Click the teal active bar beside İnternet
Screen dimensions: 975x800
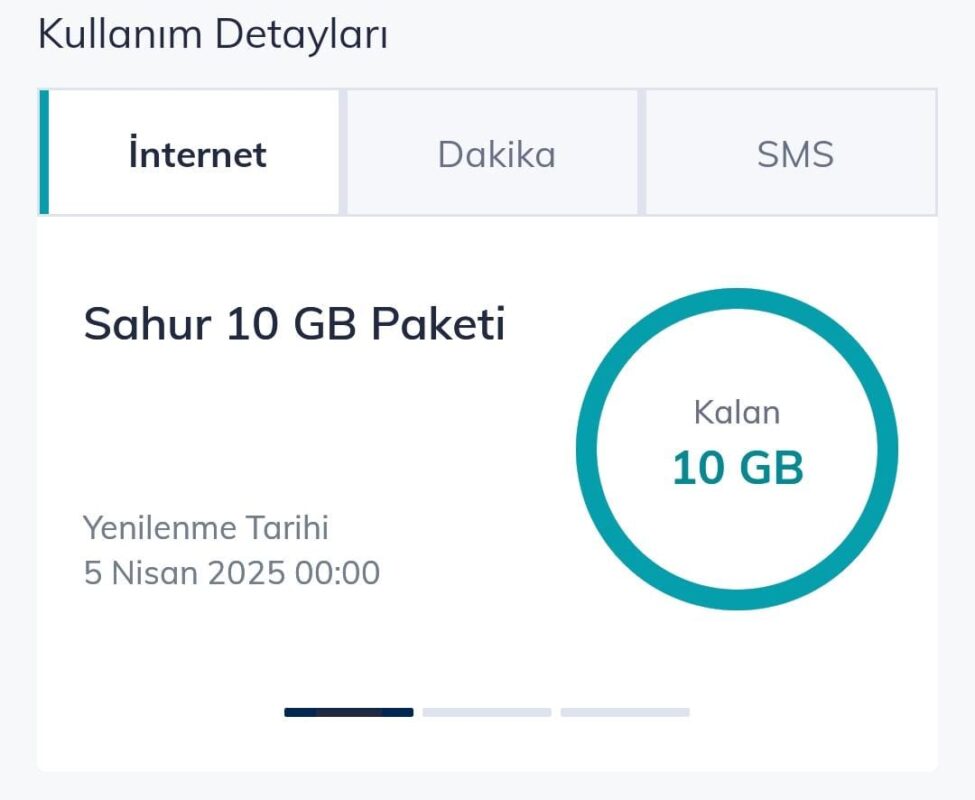tap(44, 152)
